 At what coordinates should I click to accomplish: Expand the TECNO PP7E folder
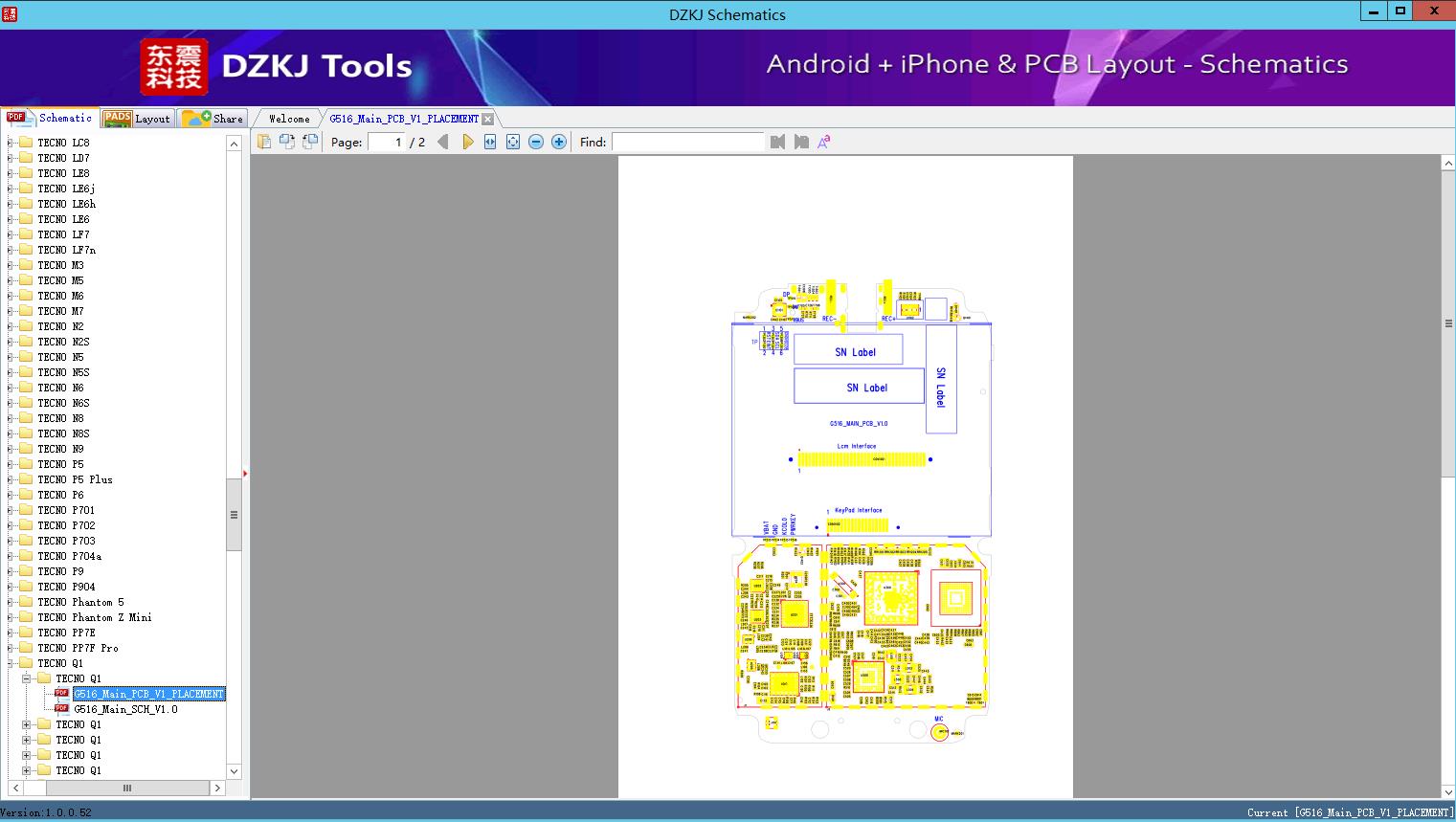click(x=10, y=633)
